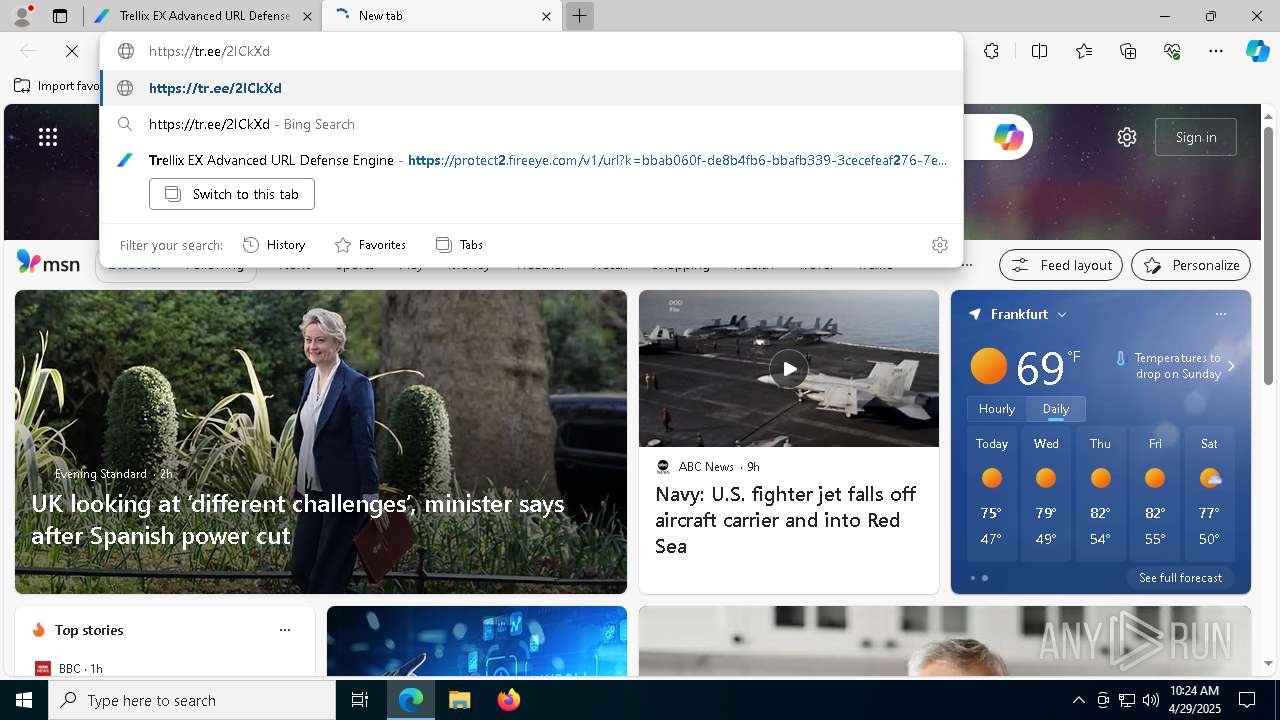Open Top stories more options menu
The width and height of the screenshot is (1280, 720).
coord(285,630)
